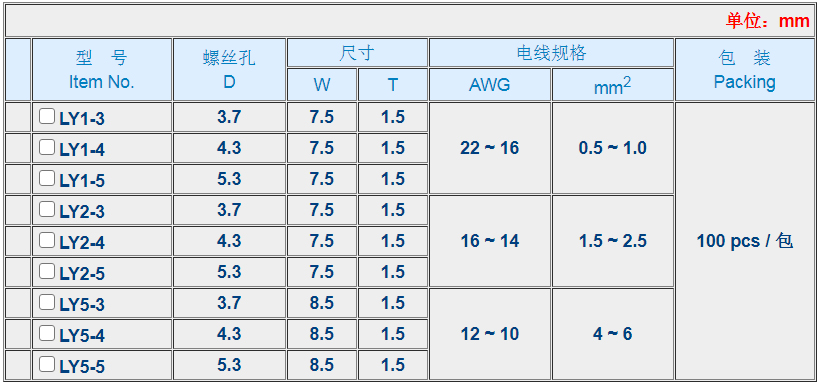This screenshot has height=382, width=821.
Task: Select the LY5-5 item checkbox
Action: (x=47, y=364)
